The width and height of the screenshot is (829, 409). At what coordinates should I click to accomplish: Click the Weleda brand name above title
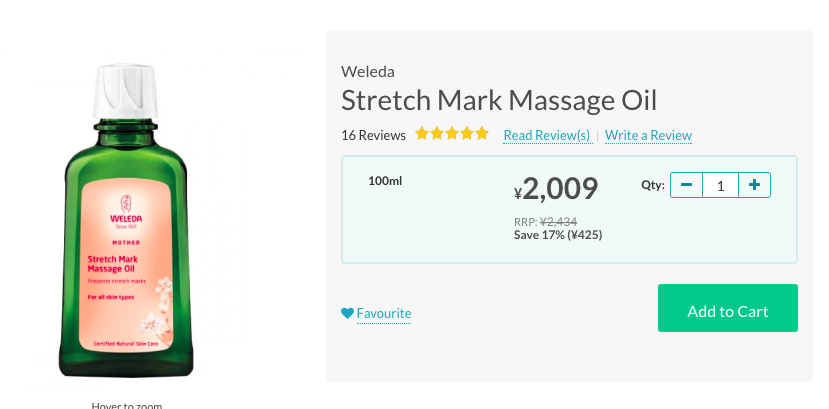coord(367,71)
